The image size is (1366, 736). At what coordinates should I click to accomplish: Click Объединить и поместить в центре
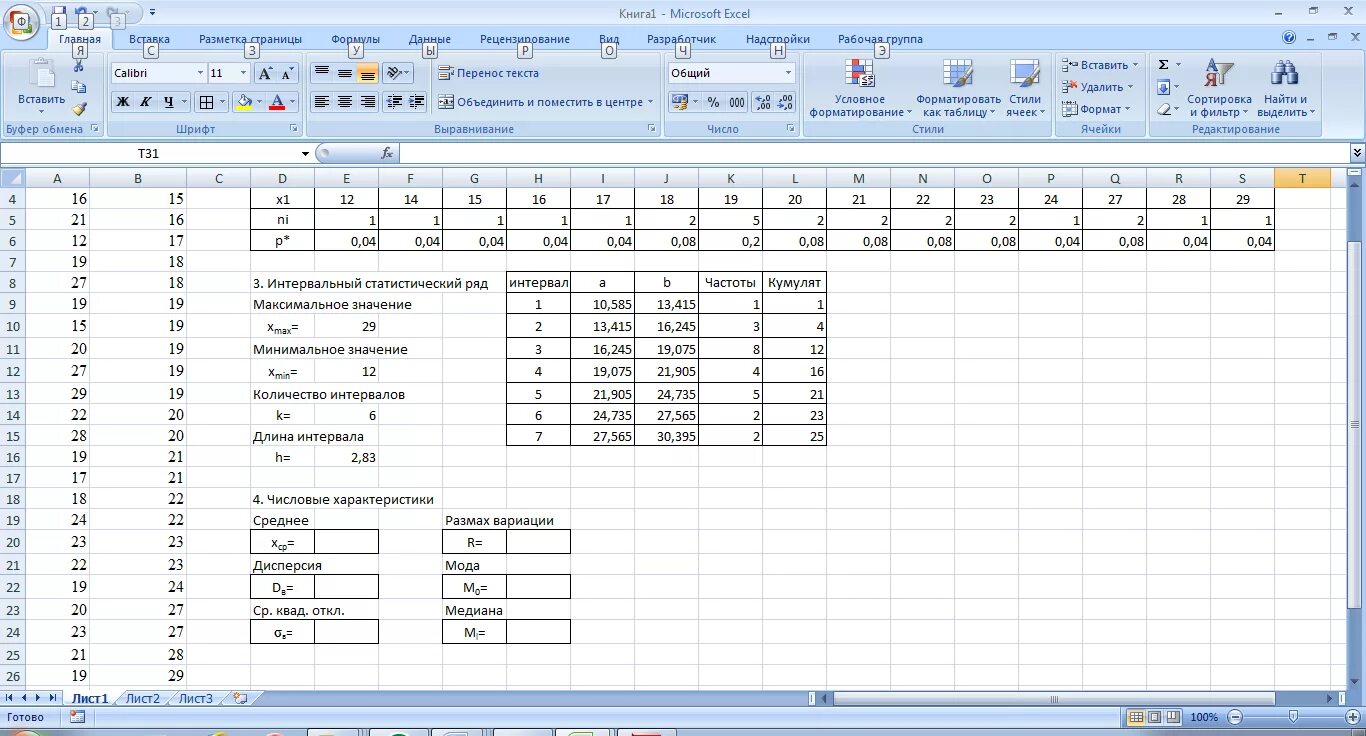(546, 102)
